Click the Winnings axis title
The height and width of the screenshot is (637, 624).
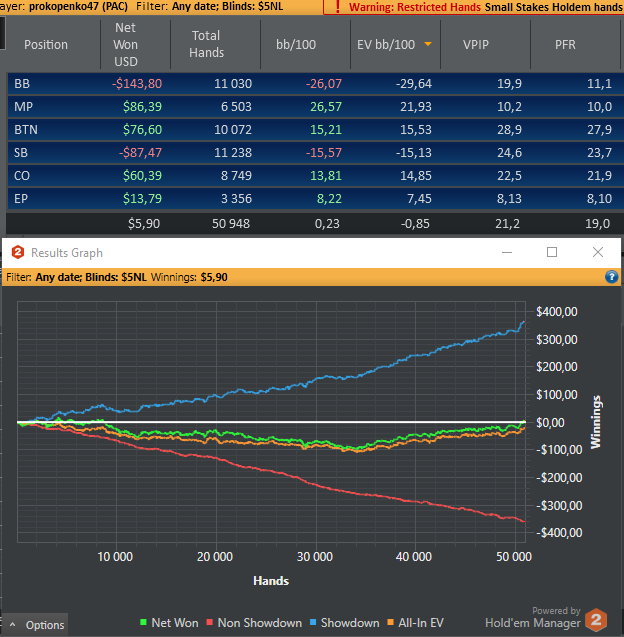coord(596,422)
